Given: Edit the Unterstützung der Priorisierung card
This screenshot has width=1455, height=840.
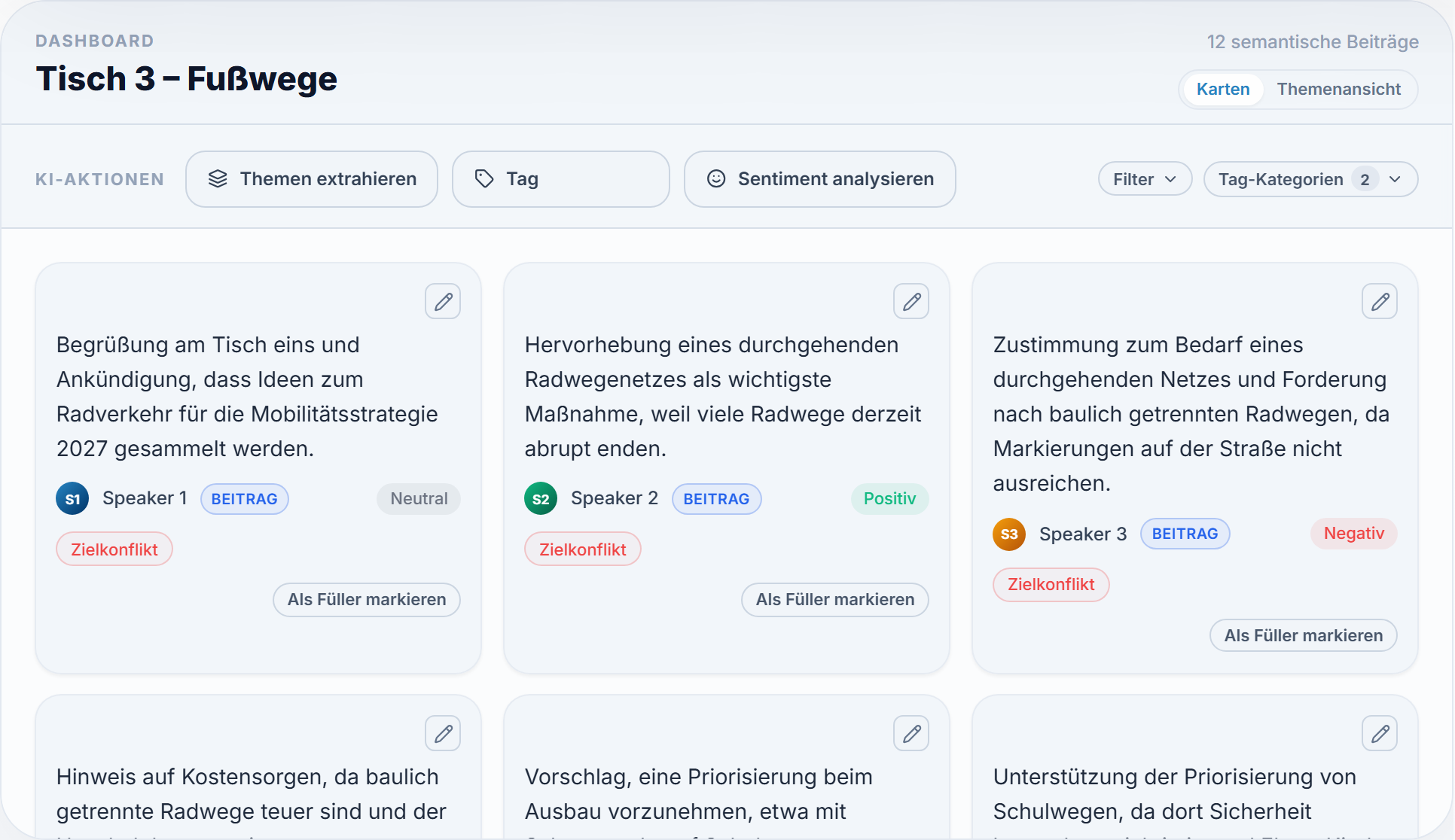Looking at the screenshot, I should coord(1380,734).
